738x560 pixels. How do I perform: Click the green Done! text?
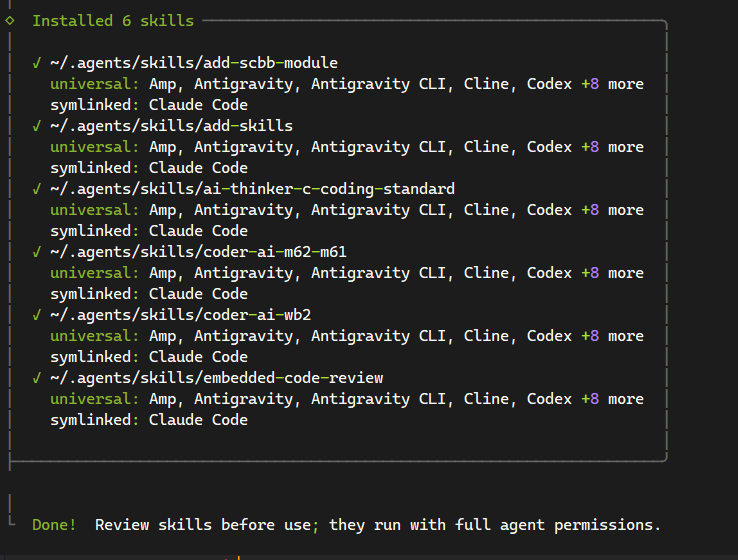click(54, 525)
